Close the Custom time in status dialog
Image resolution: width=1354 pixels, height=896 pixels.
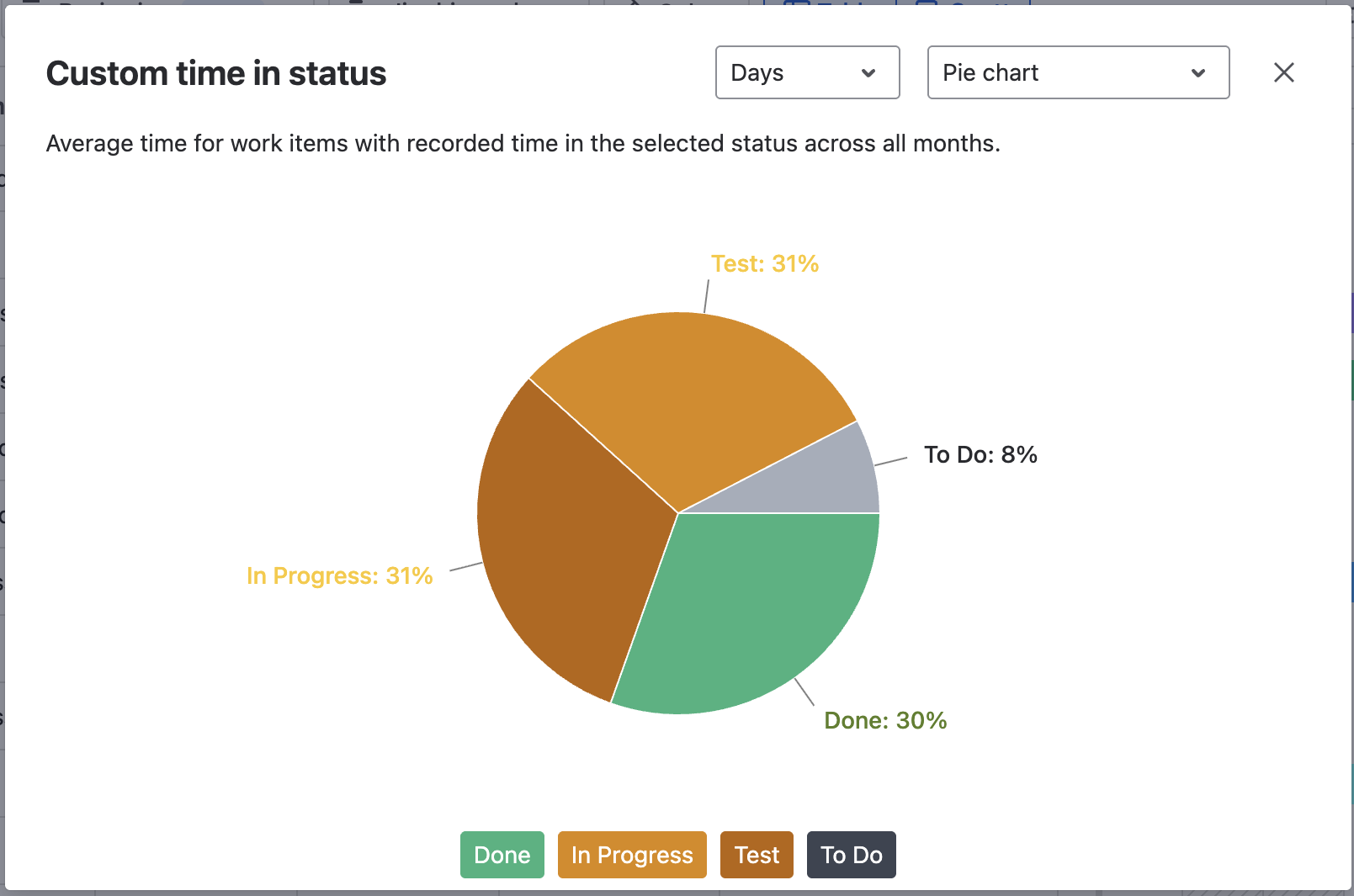(1283, 72)
